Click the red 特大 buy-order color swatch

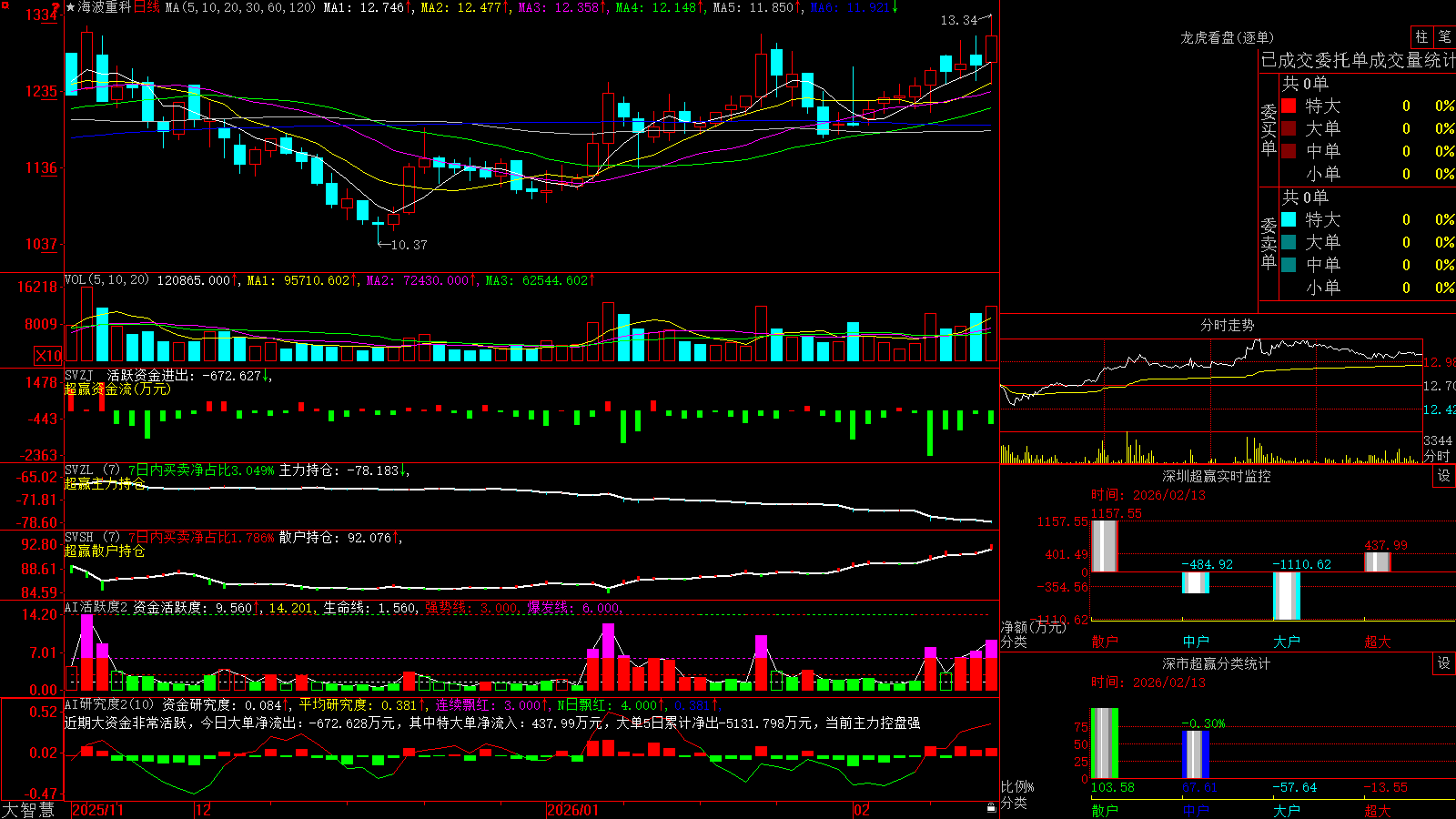click(x=1289, y=106)
